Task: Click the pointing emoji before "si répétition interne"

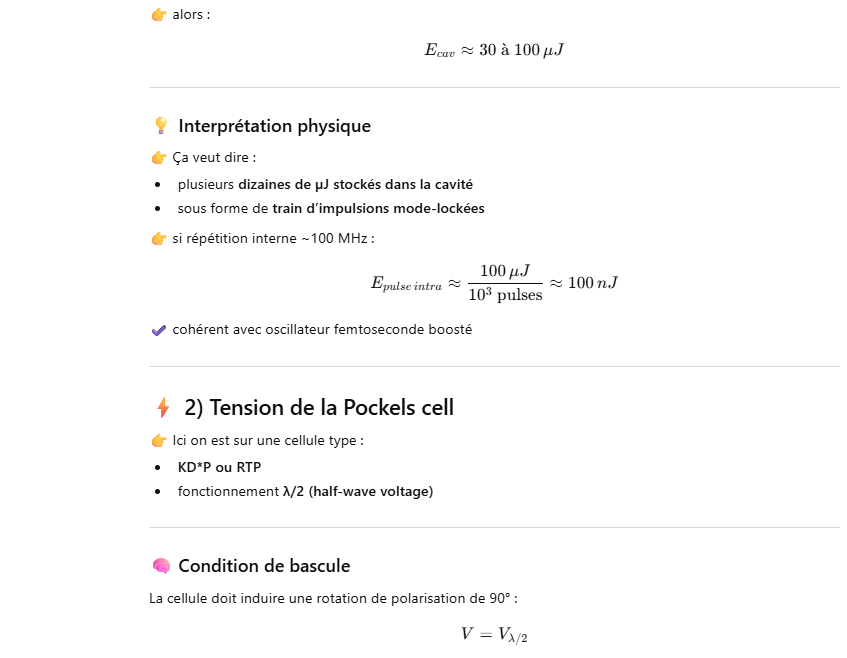Action: pyautogui.click(x=158, y=239)
